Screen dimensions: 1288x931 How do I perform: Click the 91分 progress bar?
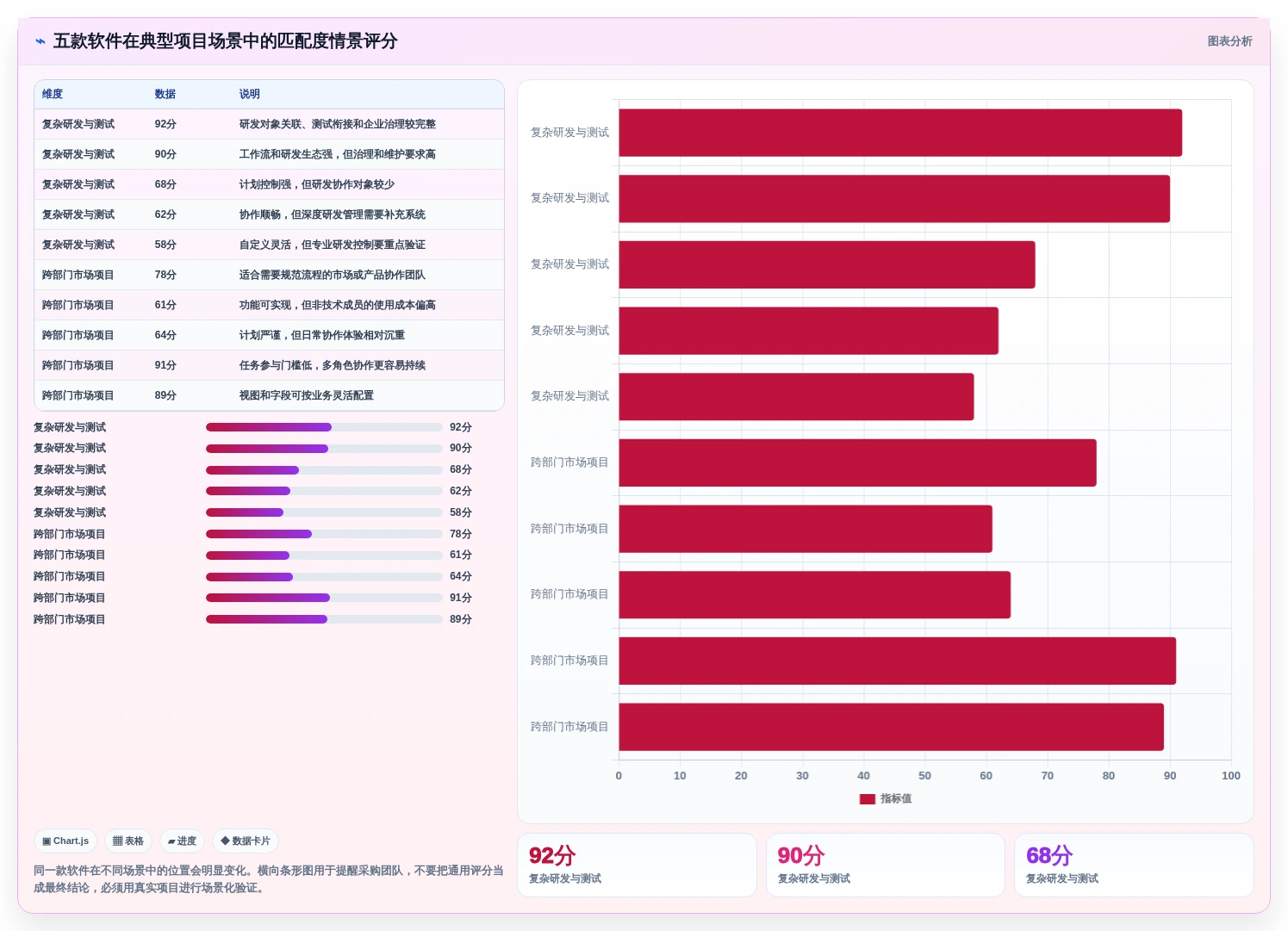point(324,598)
